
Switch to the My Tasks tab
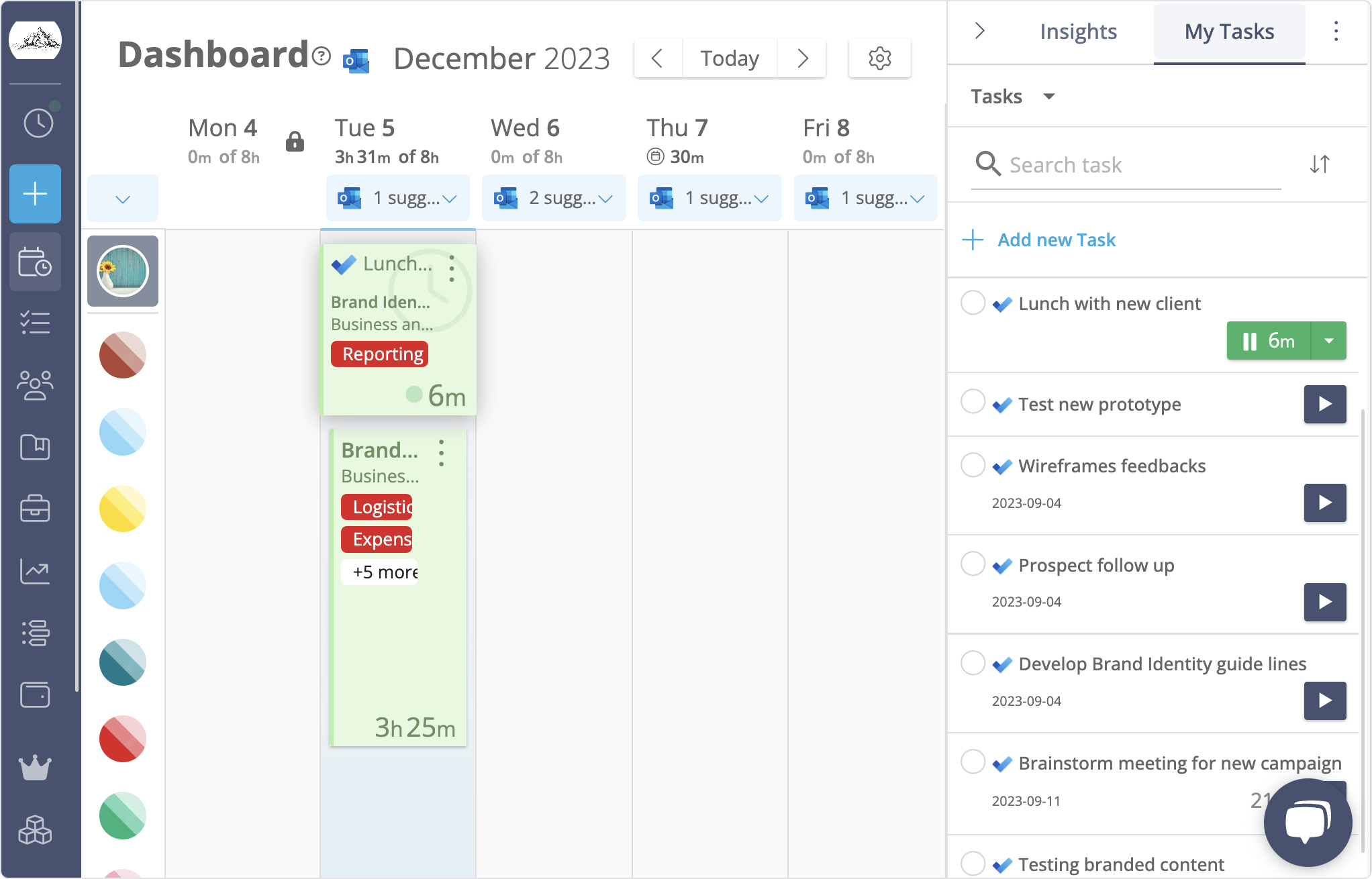point(1228,30)
